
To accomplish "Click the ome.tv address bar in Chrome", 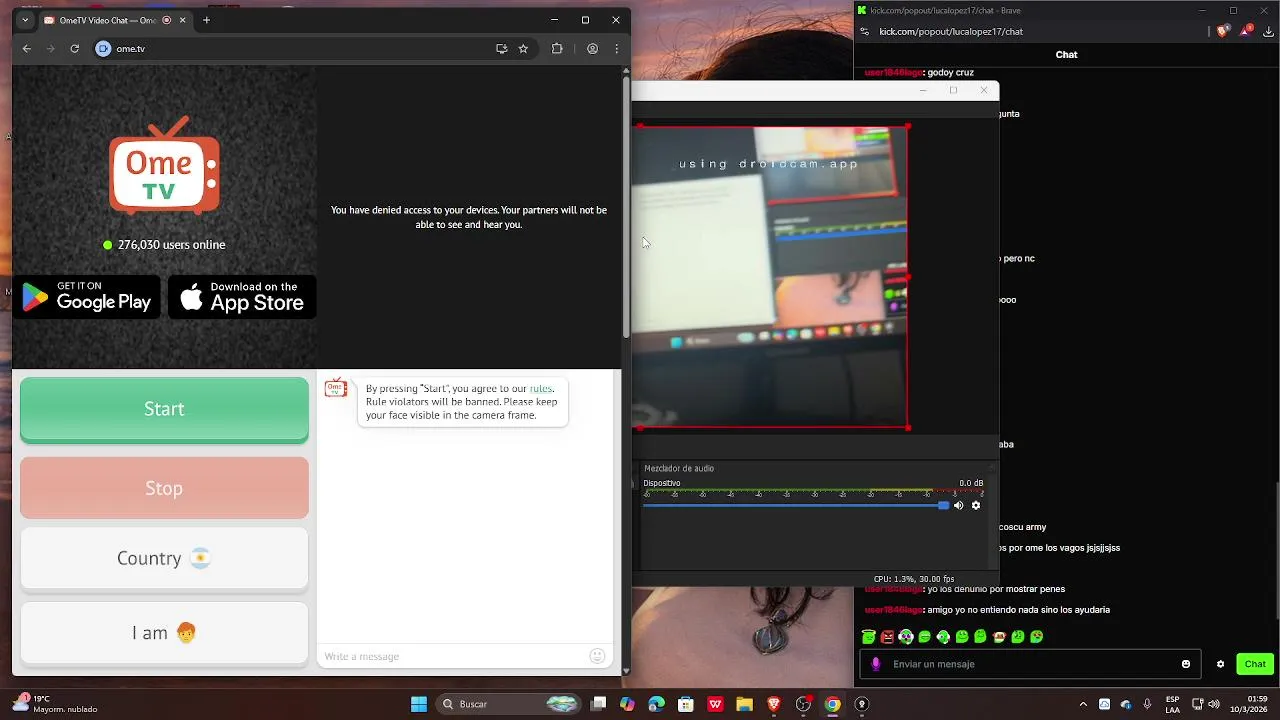I will (300, 48).
